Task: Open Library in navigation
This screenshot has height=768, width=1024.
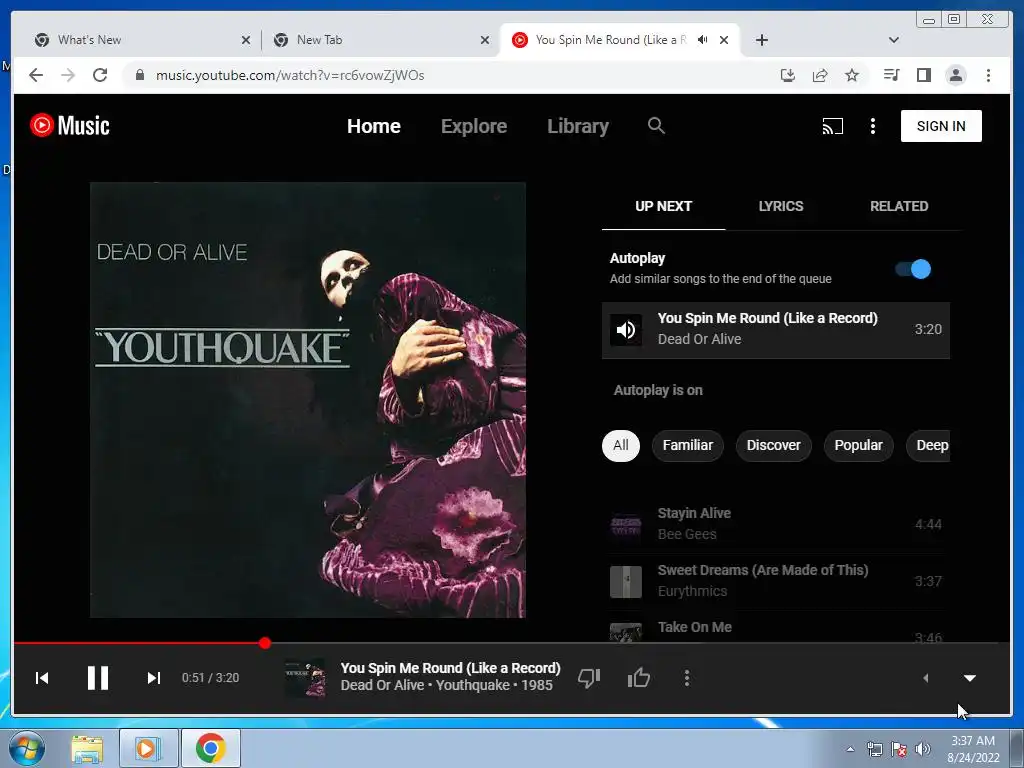Action: pos(577,126)
